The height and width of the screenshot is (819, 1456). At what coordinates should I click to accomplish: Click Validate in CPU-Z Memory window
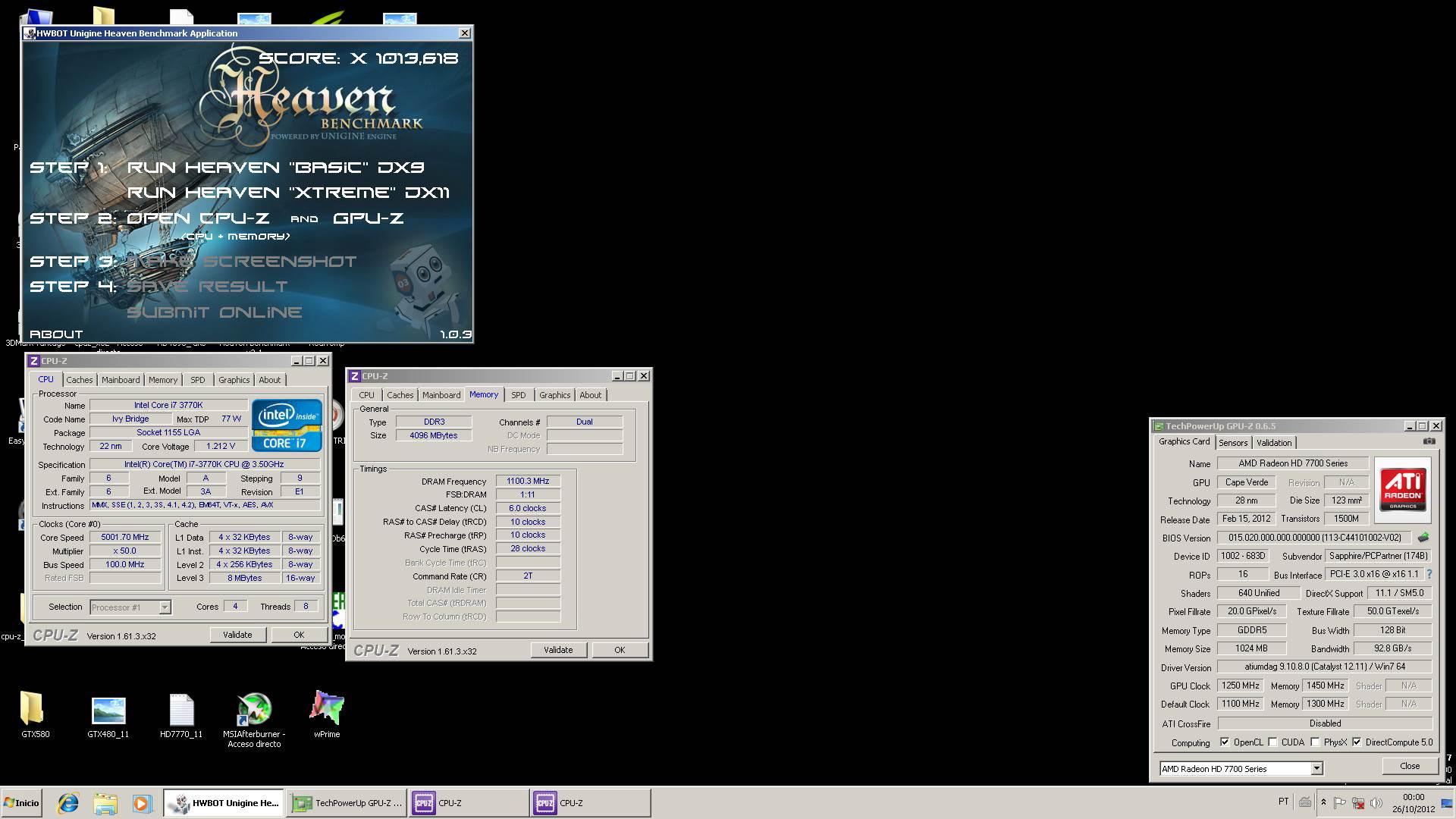(x=558, y=650)
